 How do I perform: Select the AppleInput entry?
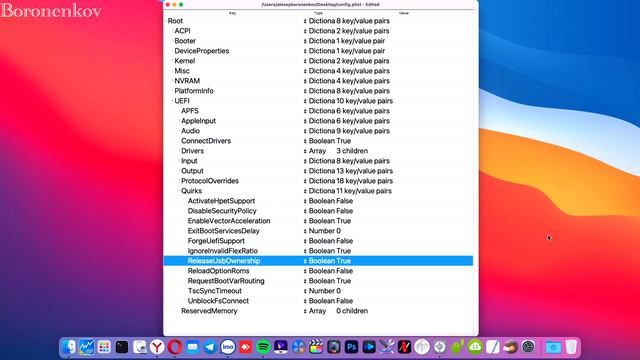(x=318, y=121)
